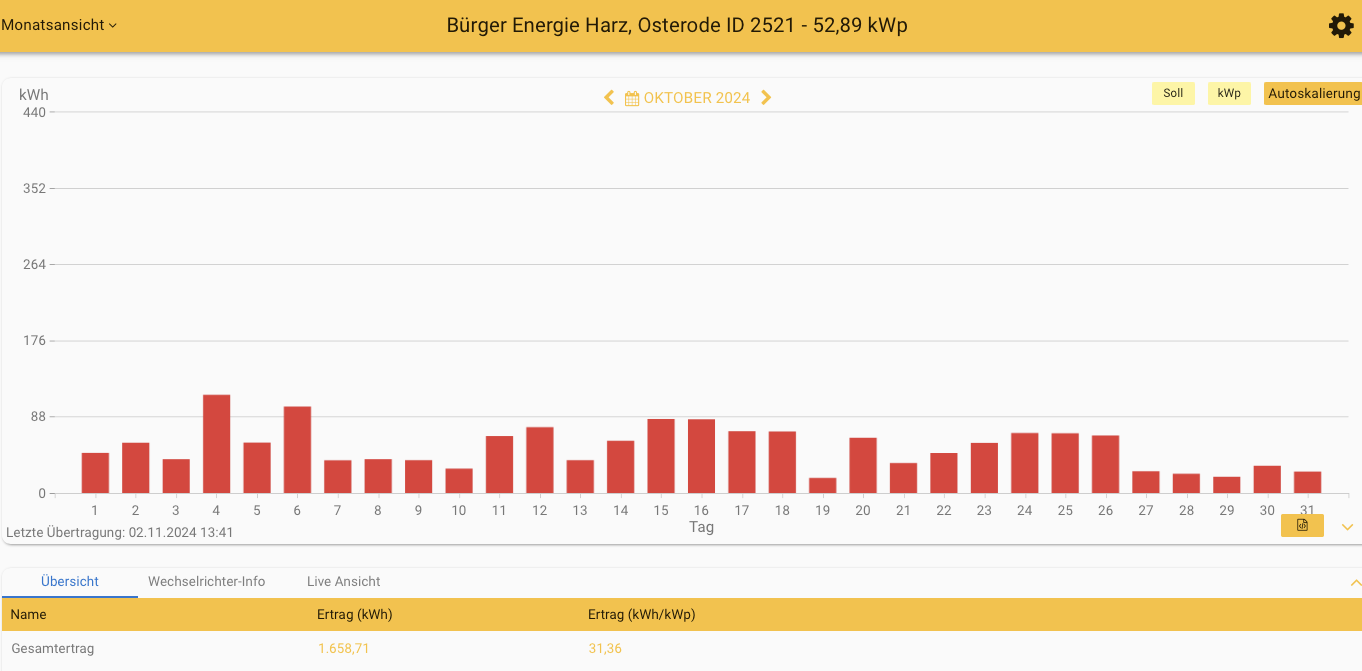Select the bar for day 19
This screenshot has height=671, width=1362.
pos(823,486)
